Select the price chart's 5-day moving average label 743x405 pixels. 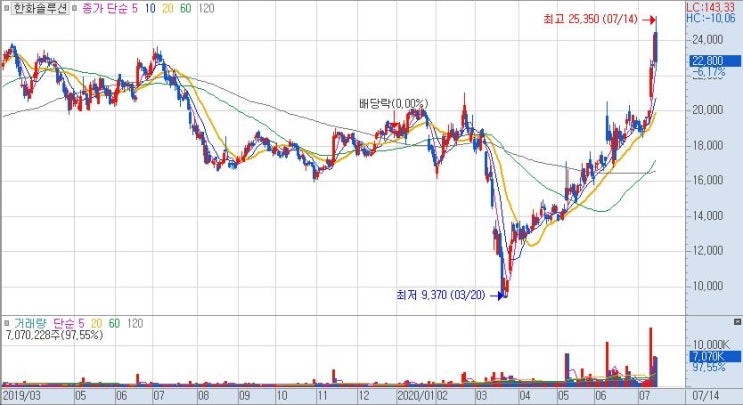(135, 9)
